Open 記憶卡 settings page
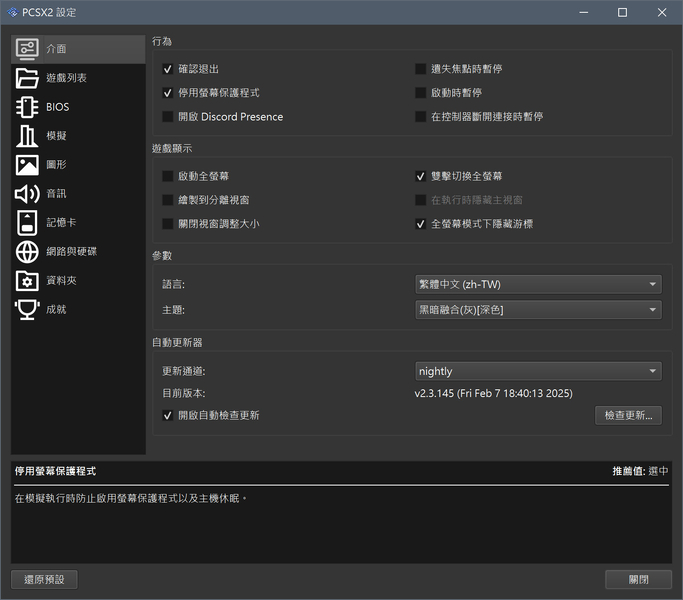Image resolution: width=683 pixels, height=600 pixels. click(x=78, y=223)
